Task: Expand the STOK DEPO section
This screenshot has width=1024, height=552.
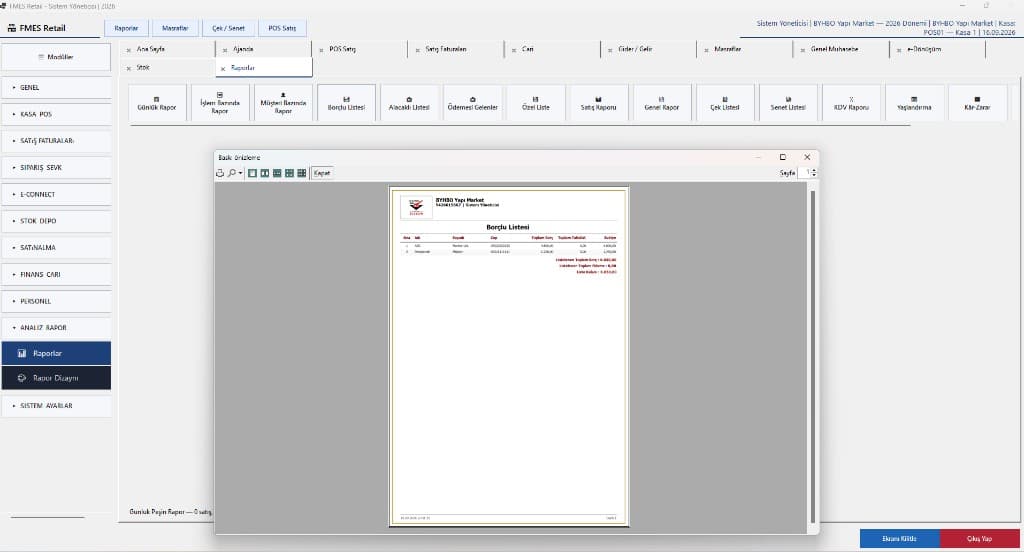Action: (56, 221)
